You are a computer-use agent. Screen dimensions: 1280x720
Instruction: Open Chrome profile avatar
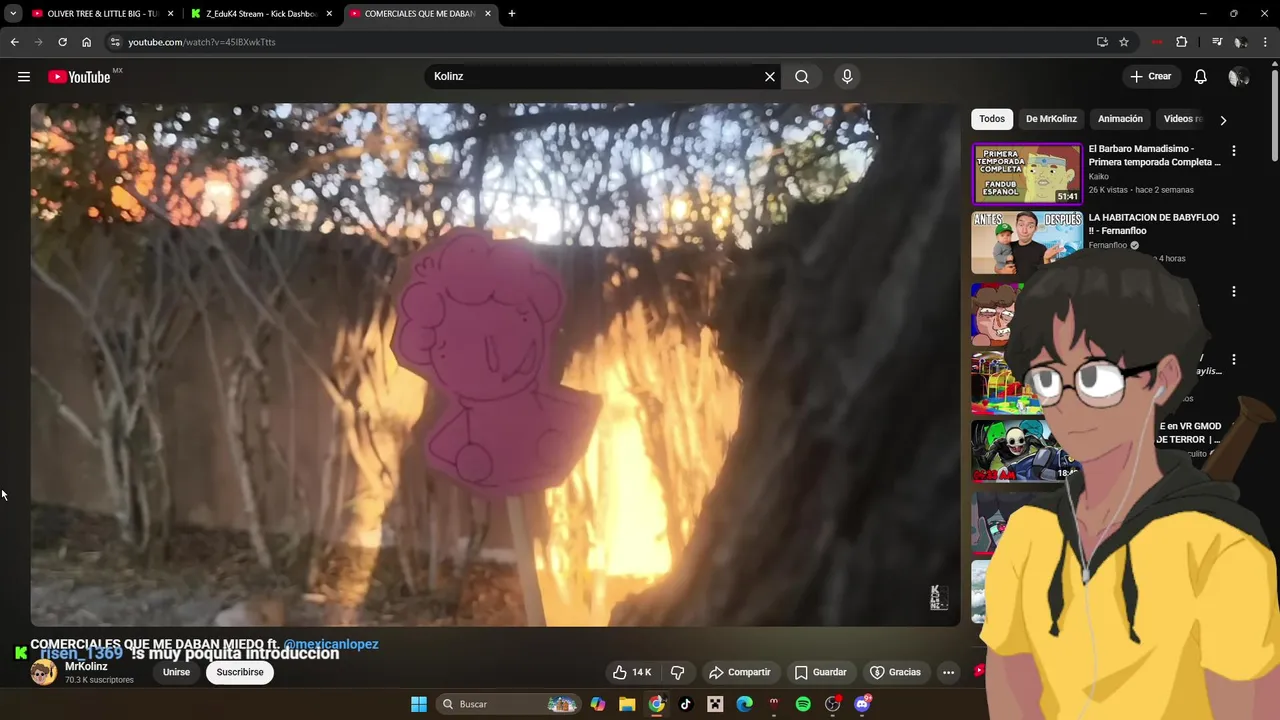coord(1241,42)
